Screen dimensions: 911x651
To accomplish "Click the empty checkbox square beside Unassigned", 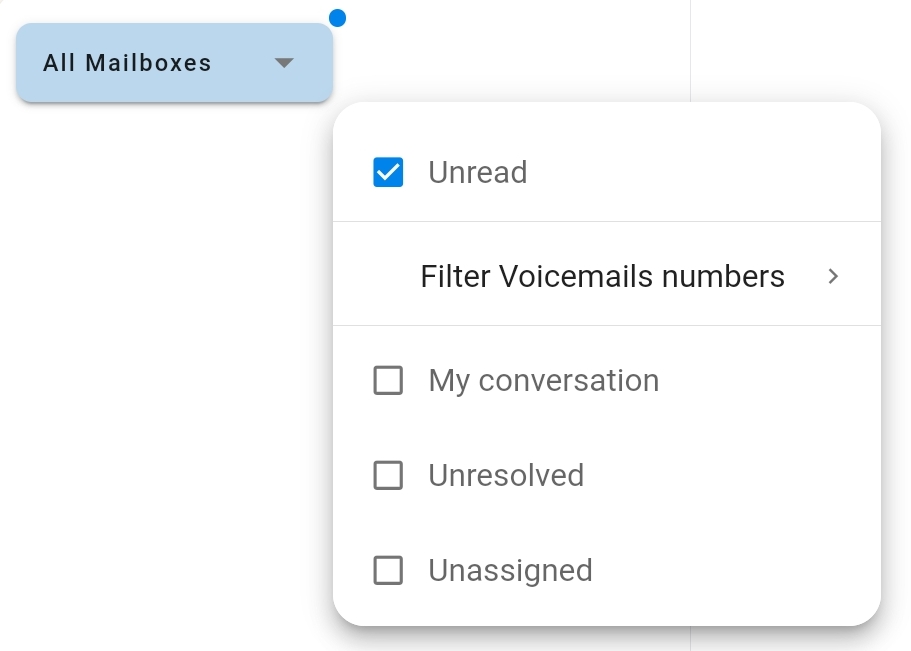I will [388, 570].
